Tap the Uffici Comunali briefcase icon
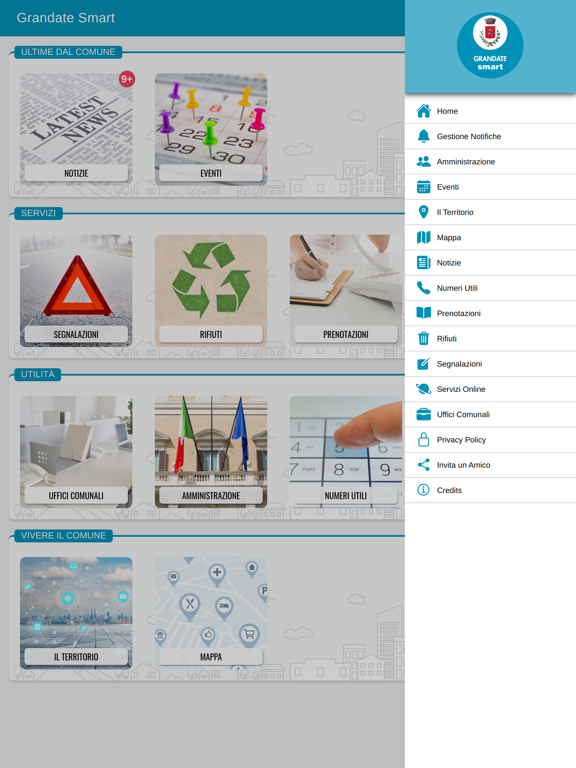Viewport: 576px width, 768px height. point(423,414)
